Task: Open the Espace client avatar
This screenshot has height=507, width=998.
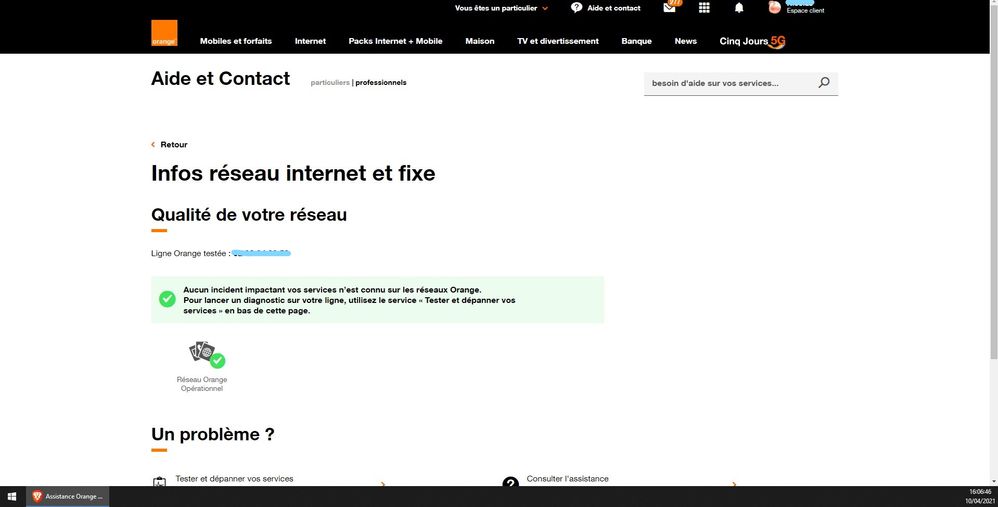Action: click(x=775, y=8)
